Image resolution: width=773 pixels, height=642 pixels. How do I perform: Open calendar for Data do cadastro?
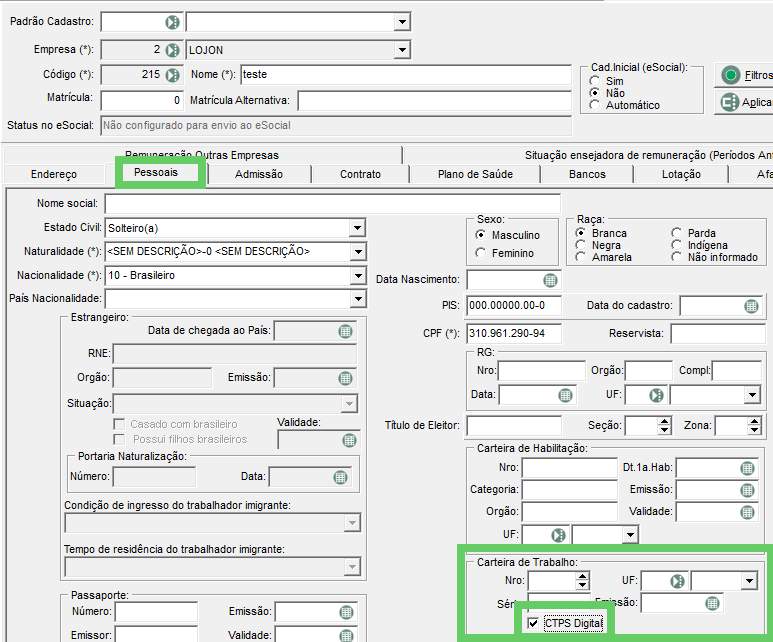(x=751, y=306)
